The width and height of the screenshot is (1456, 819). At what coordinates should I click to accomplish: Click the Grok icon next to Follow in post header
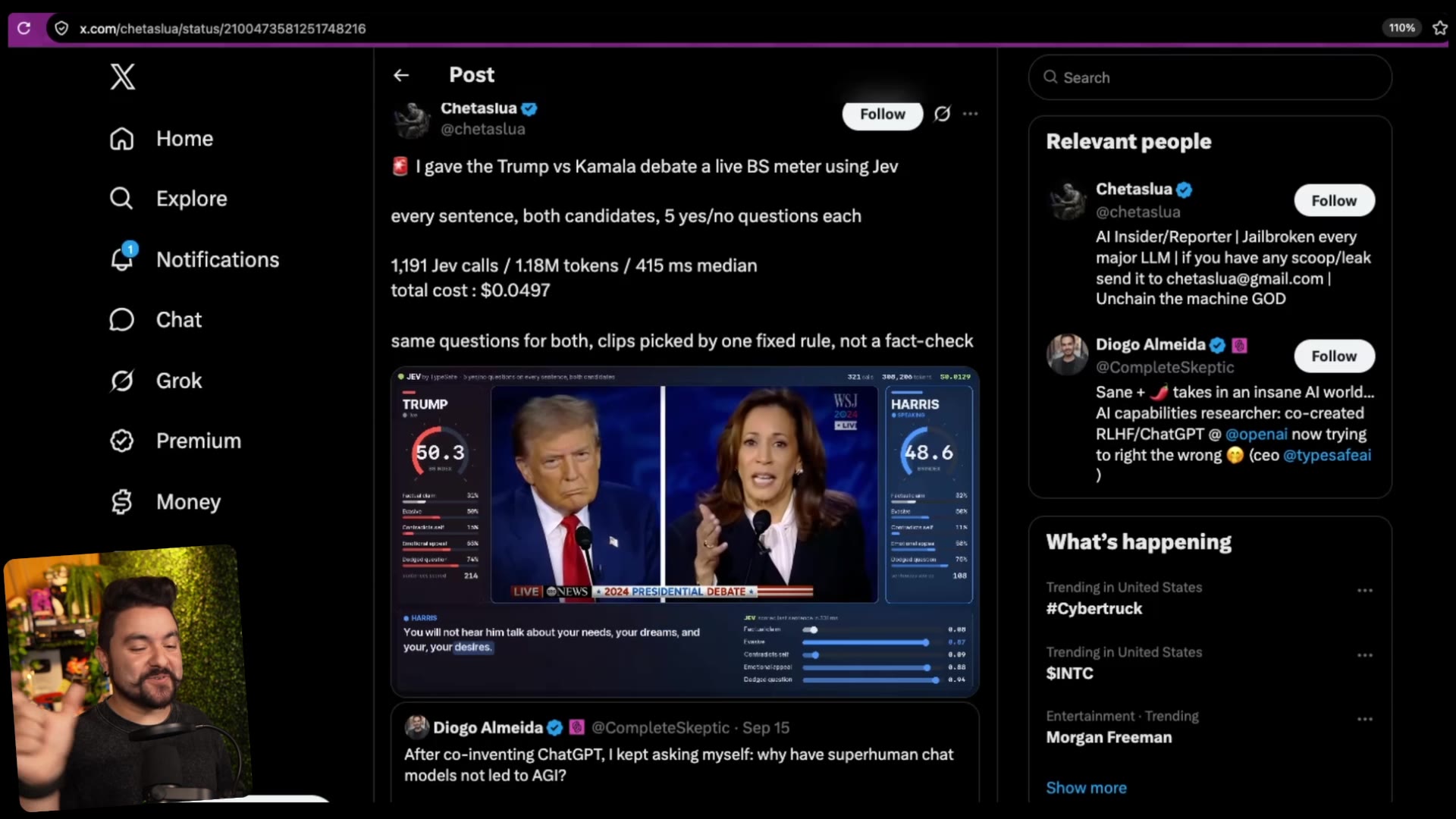pos(942,114)
